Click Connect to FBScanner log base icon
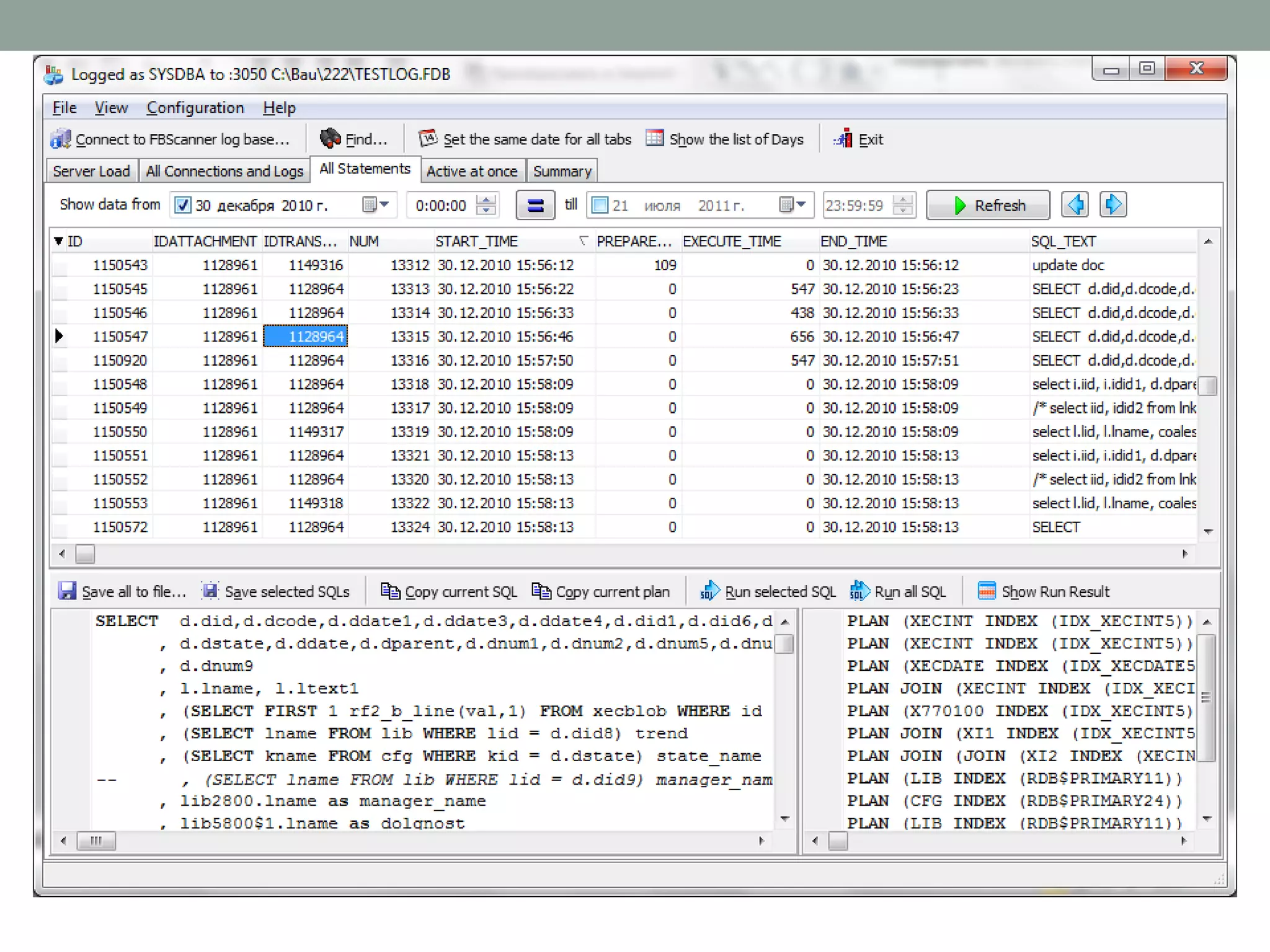1270x952 pixels. tap(61, 139)
